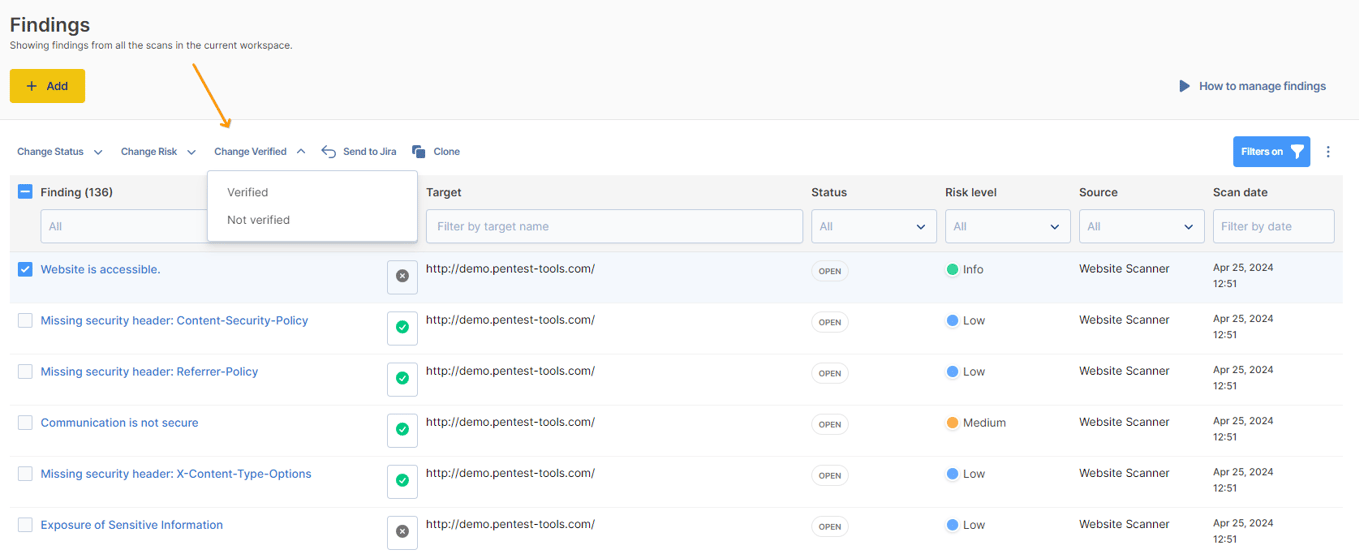Viewport: 1368px width, 554px height.
Task: Open the three-dot more options menu
Action: pos(1328,152)
